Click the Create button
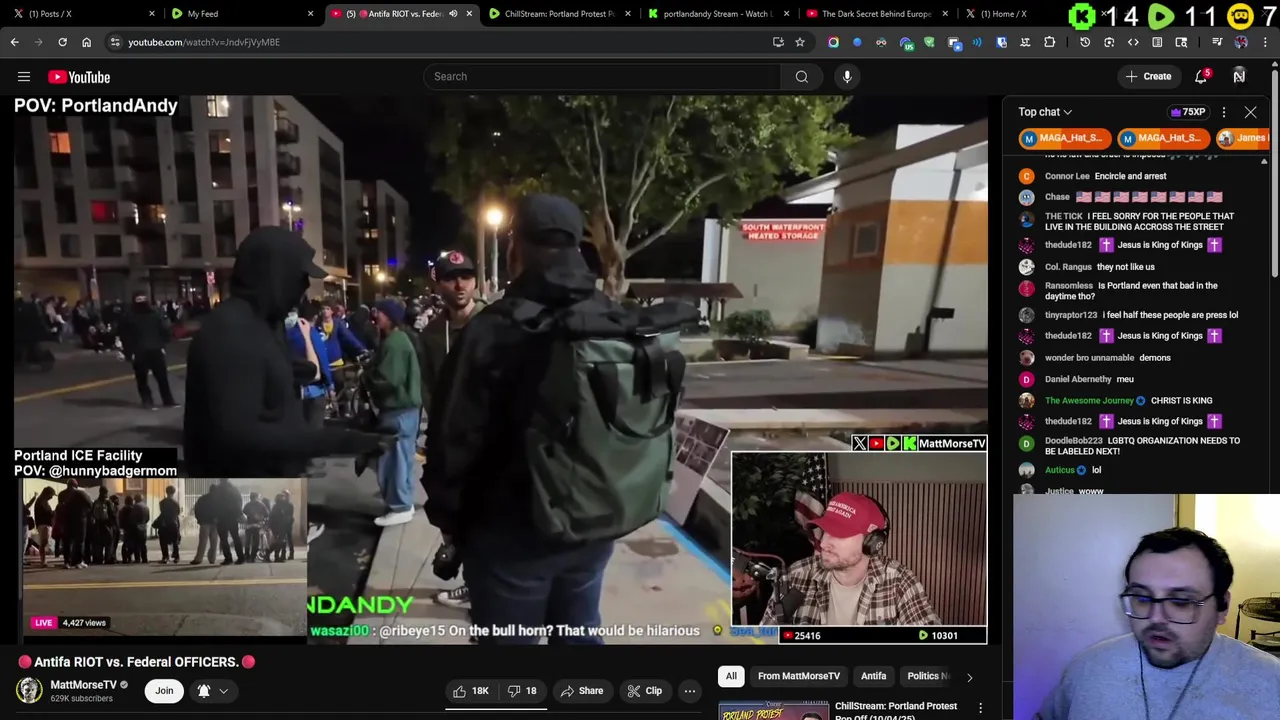 [1148, 76]
